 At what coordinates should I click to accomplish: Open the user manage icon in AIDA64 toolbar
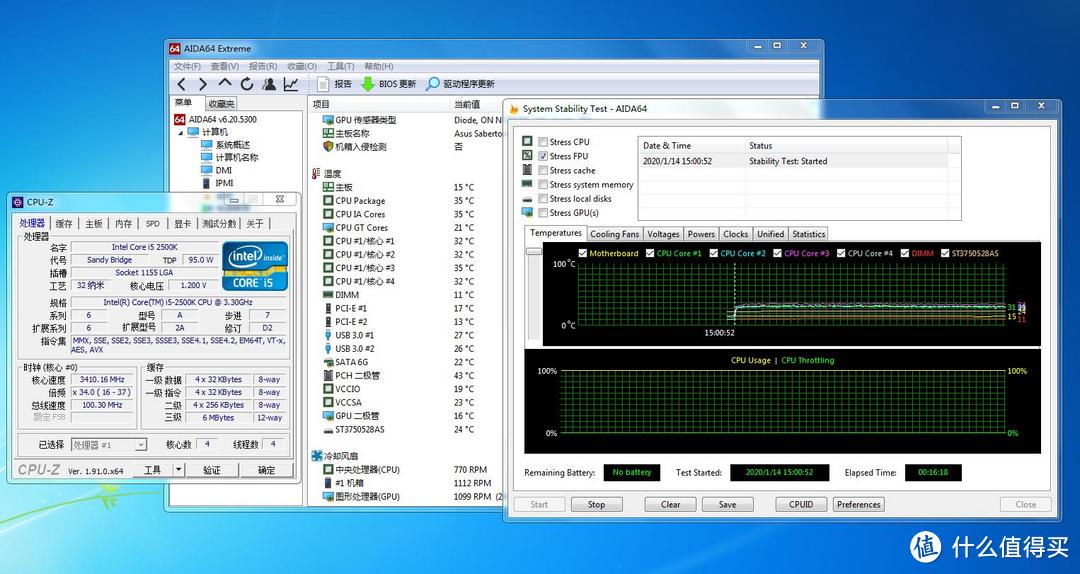point(268,84)
